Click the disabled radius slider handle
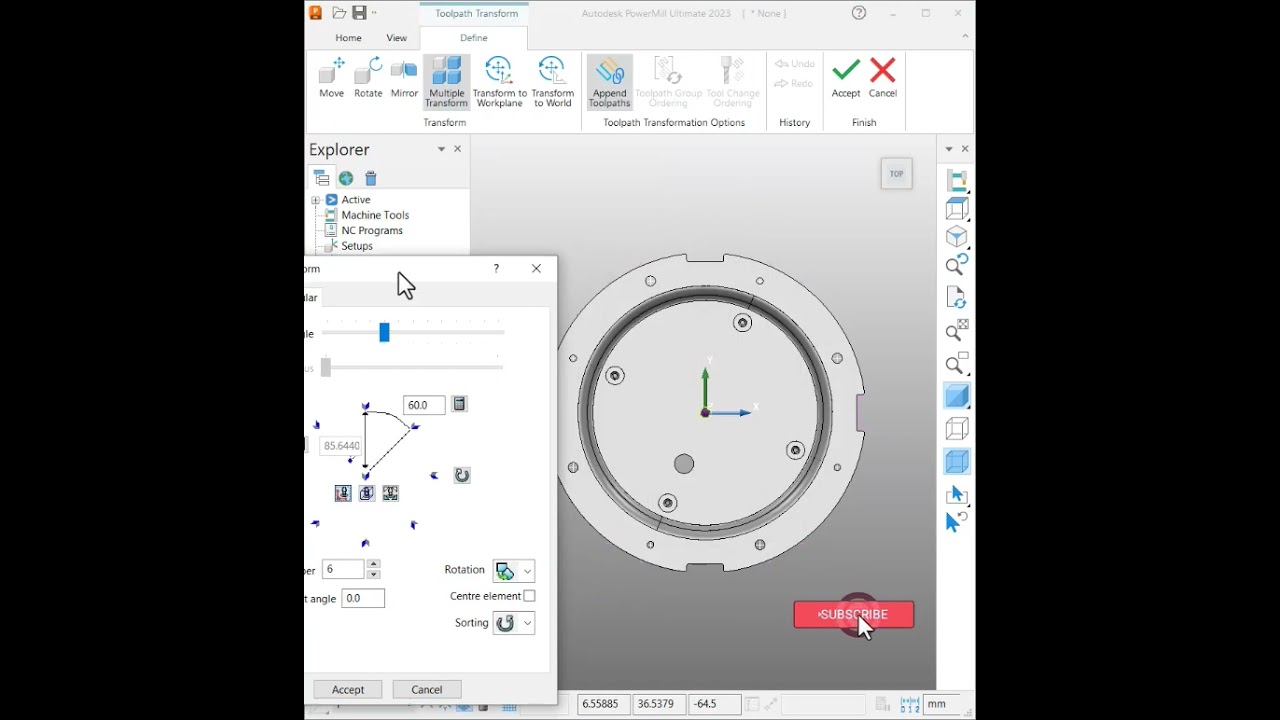 [325, 367]
